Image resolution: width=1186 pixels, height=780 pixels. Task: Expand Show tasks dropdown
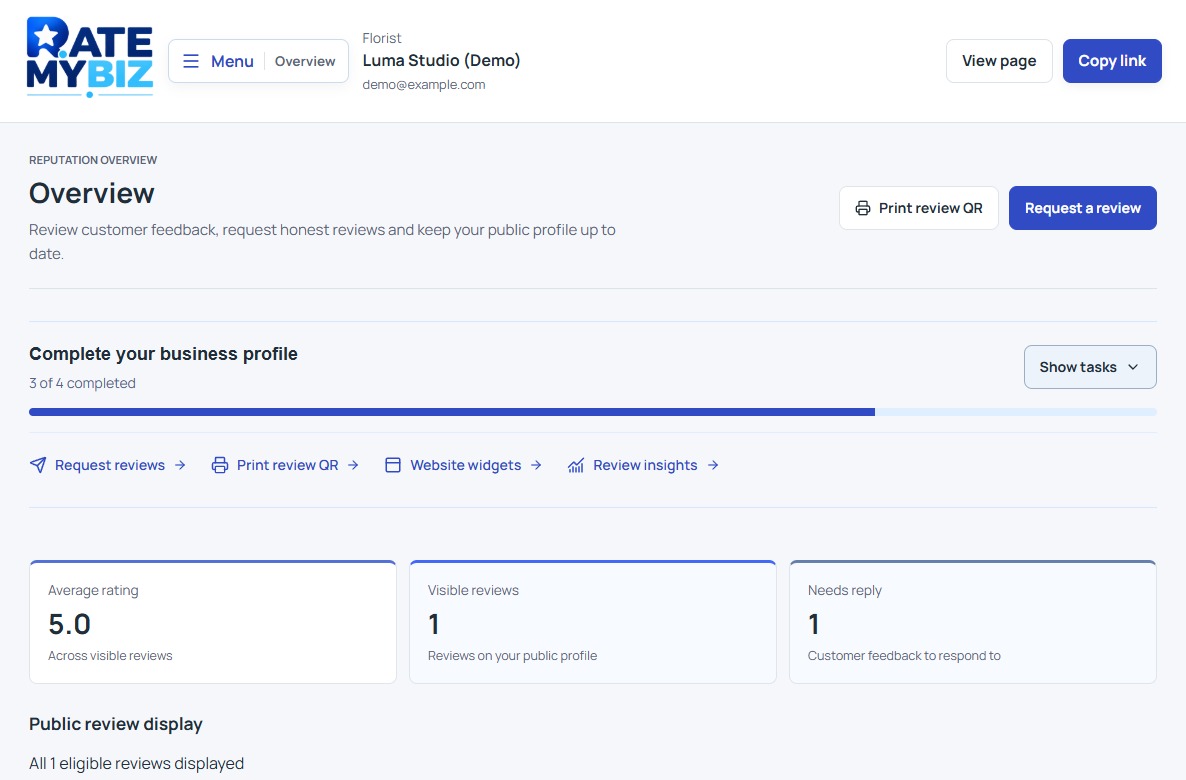tap(1090, 367)
